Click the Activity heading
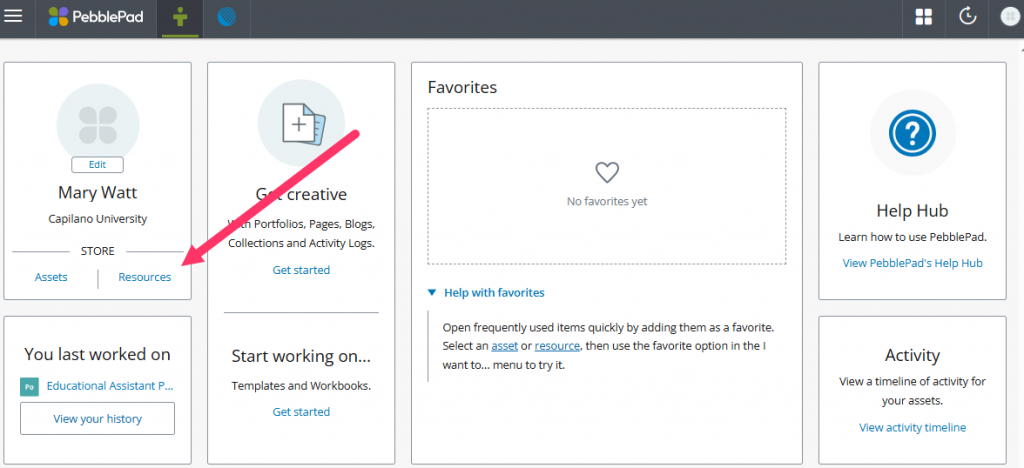The image size is (1024, 468). point(912,356)
